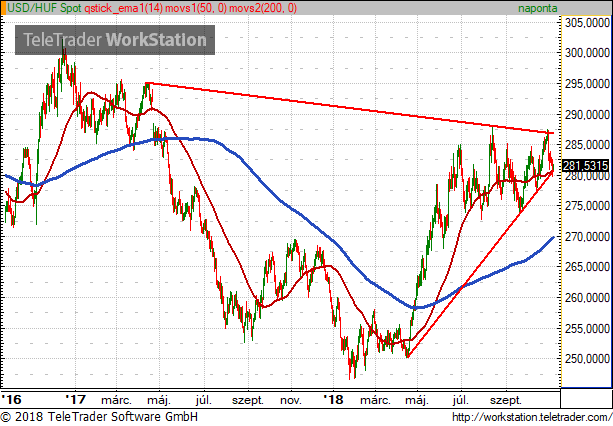Click the 255,0000 price axis label
This screenshot has width=613, height=426.
(x=587, y=328)
